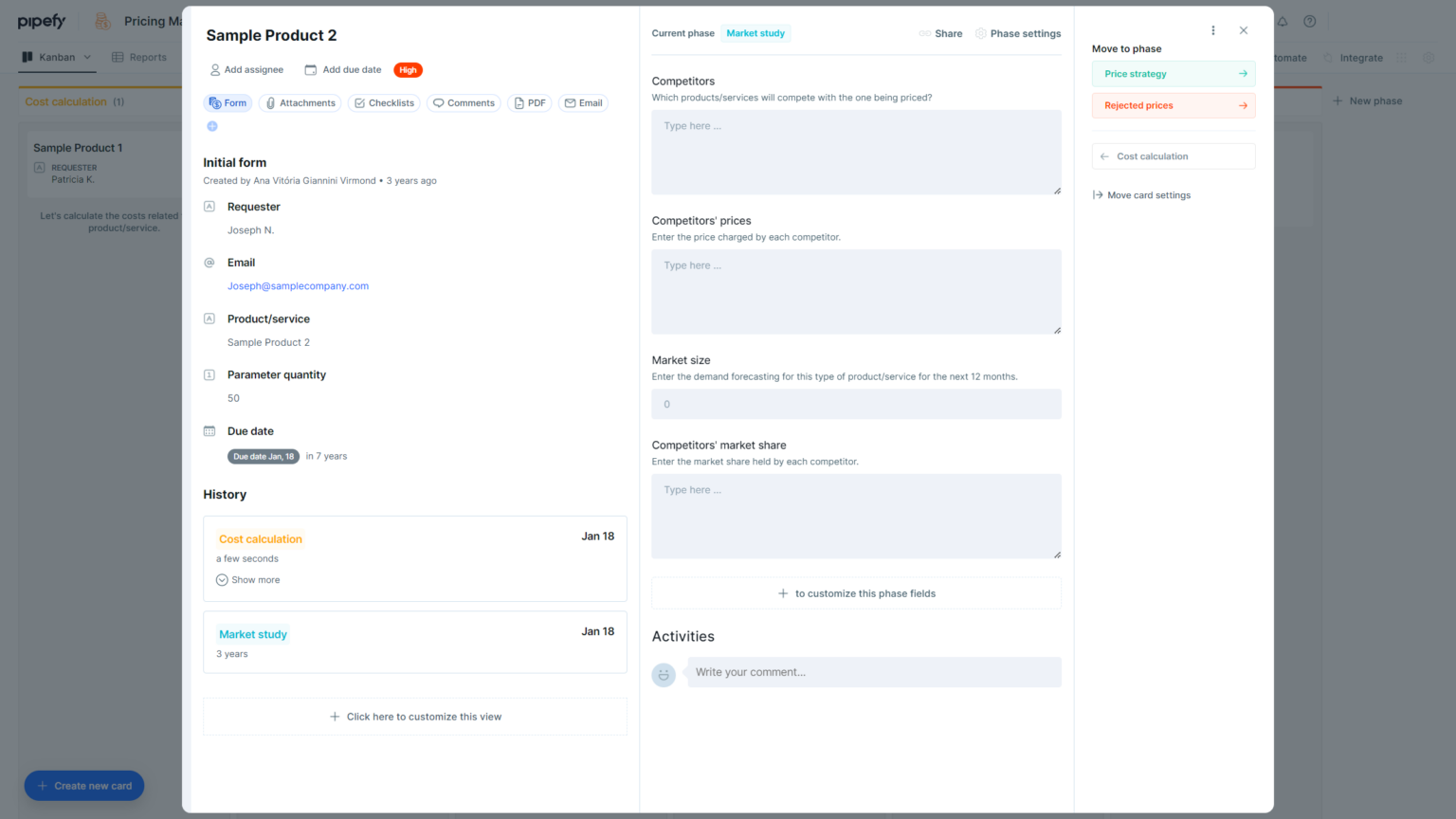Click the Competitors text field
This screenshot has height=819, width=1456.
coord(855,152)
